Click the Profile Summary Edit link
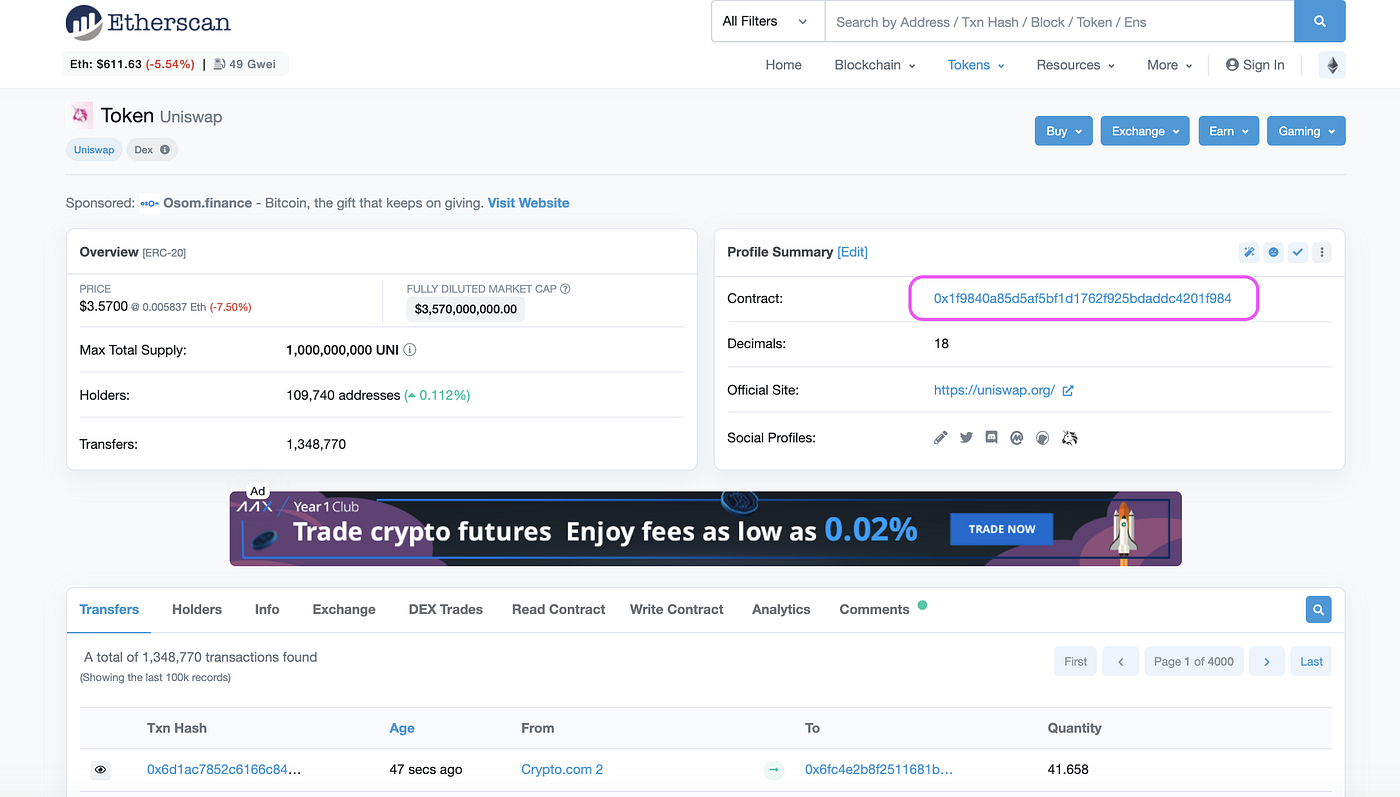This screenshot has width=1400, height=797. pos(853,252)
